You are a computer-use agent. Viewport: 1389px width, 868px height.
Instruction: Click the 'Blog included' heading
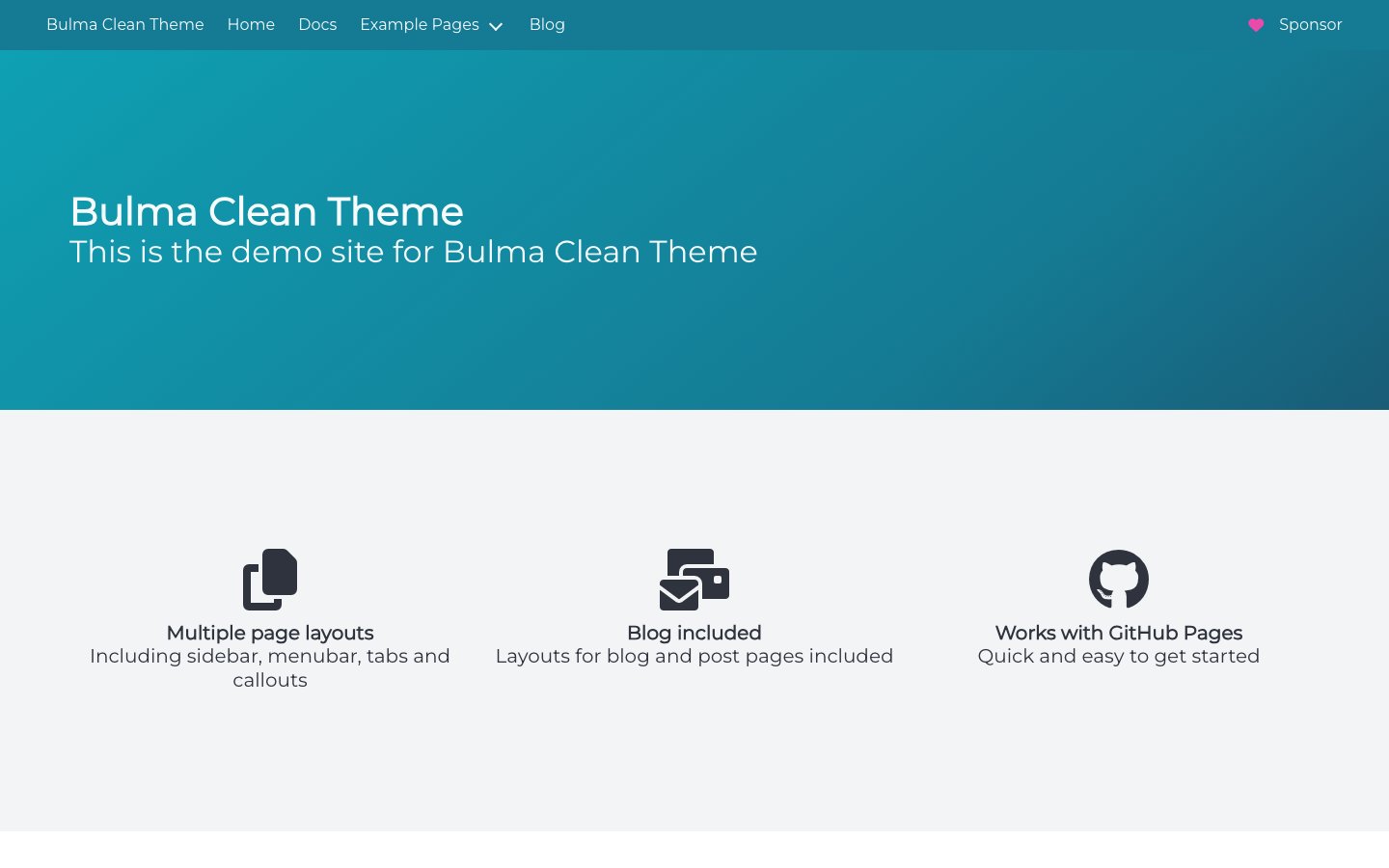[694, 633]
